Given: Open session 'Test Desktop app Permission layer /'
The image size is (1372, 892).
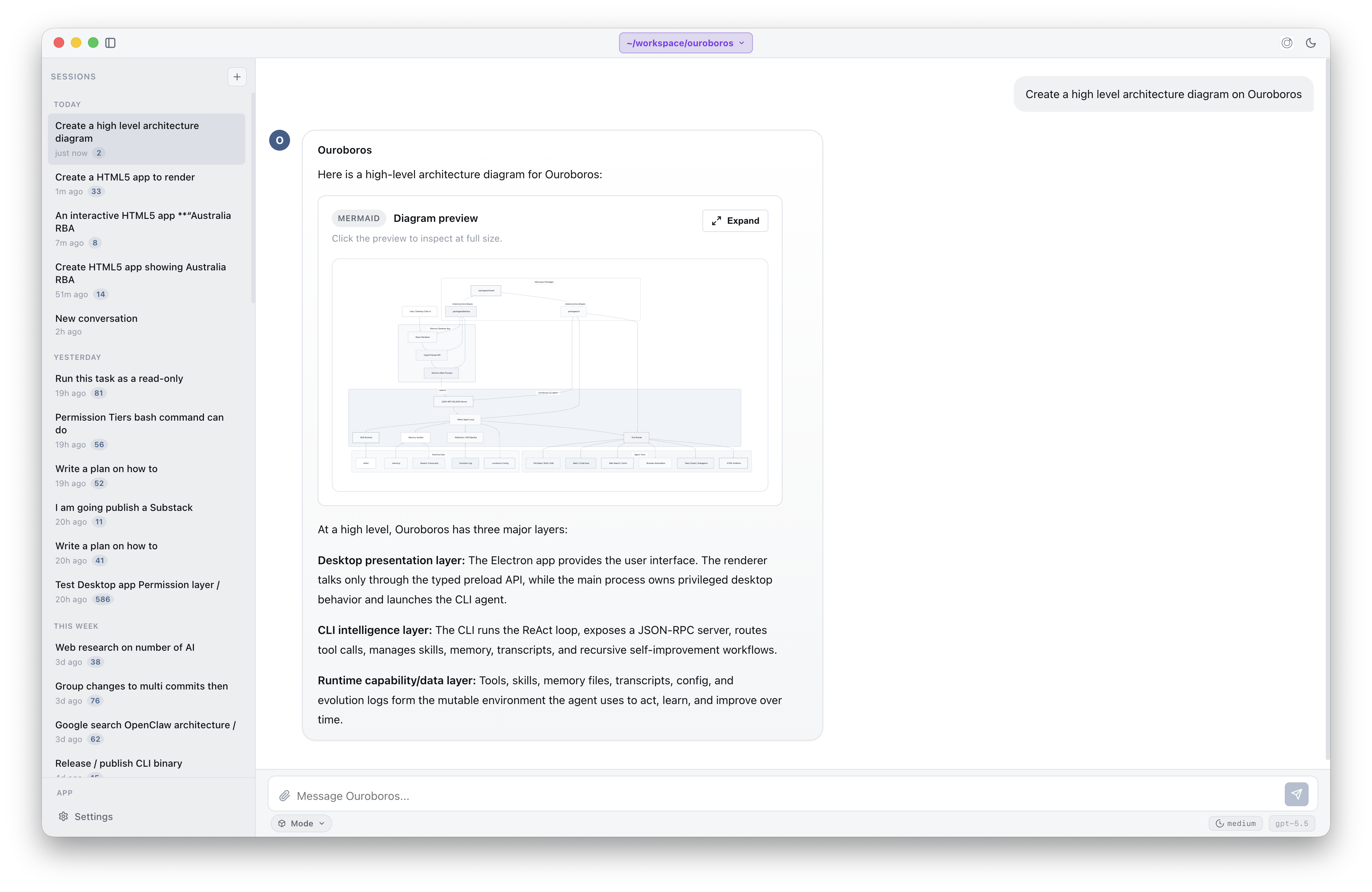Looking at the screenshot, I should (x=147, y=591).
